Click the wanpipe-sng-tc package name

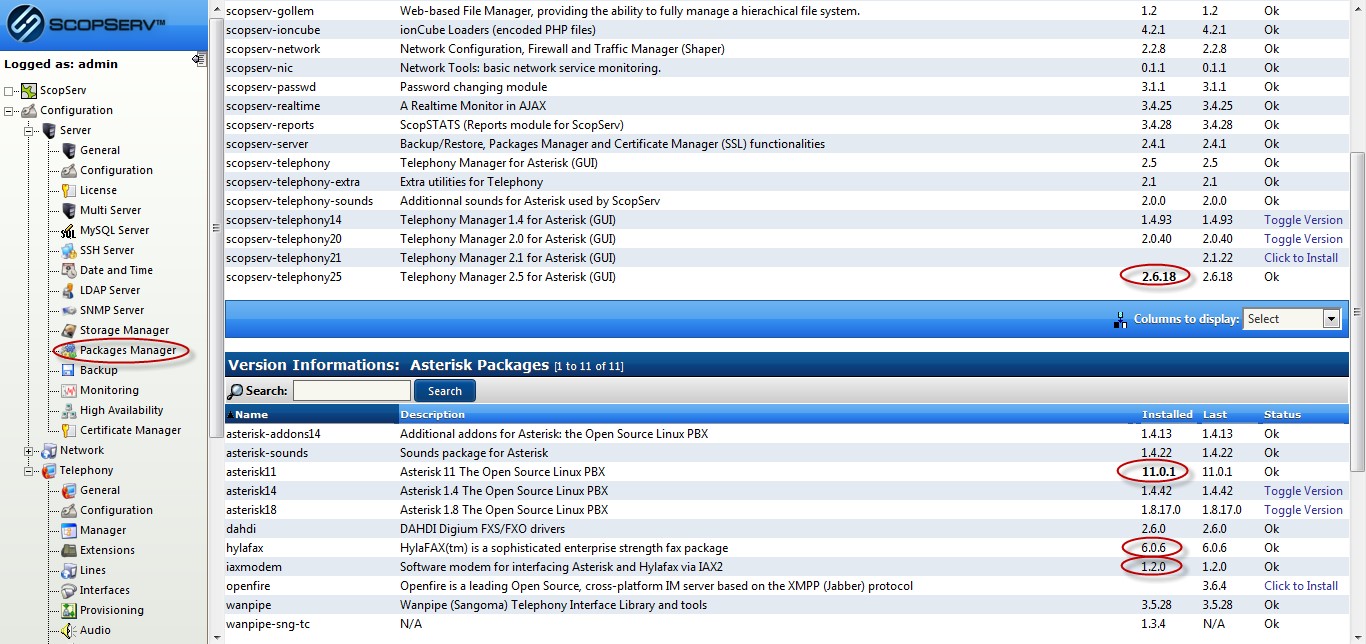click(268, 624)
